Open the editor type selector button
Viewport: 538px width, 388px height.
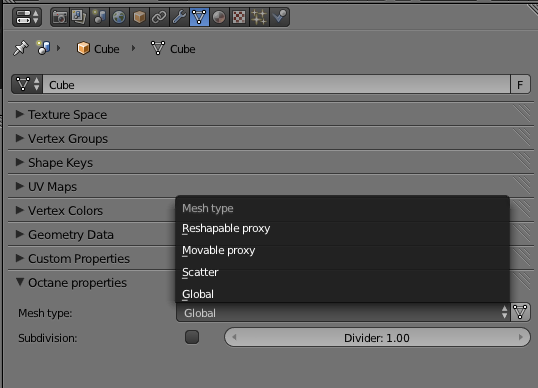(27, 17)
